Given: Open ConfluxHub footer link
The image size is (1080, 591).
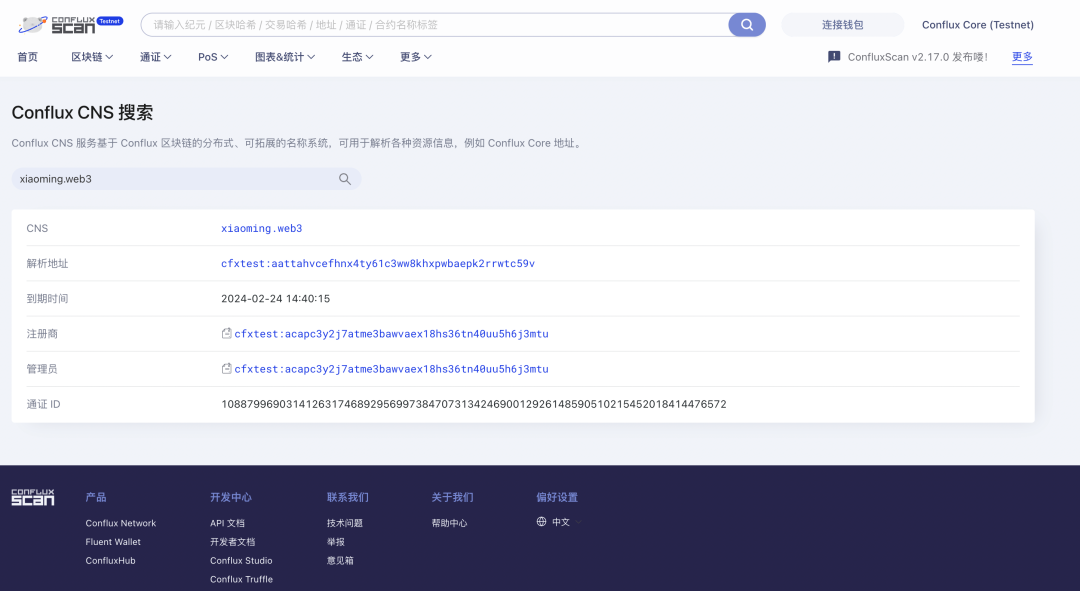Looking at the screenshot, I should (x=110, y=560).
